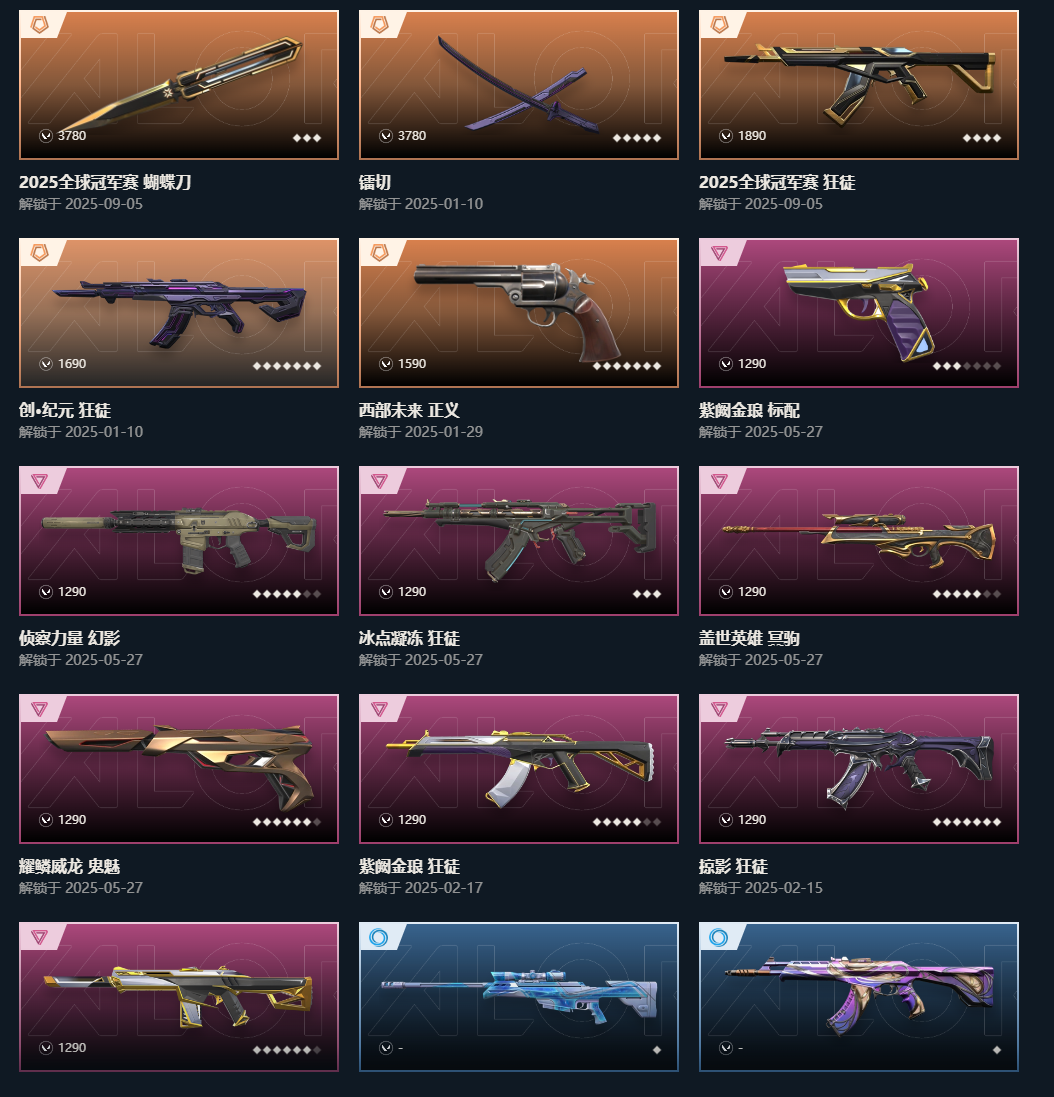Click the pink triangle tier icon on 紫阙金琅 标配
Viewport: 1054px width, 1097px height.
pyautogui.click(x=720, y=253)
